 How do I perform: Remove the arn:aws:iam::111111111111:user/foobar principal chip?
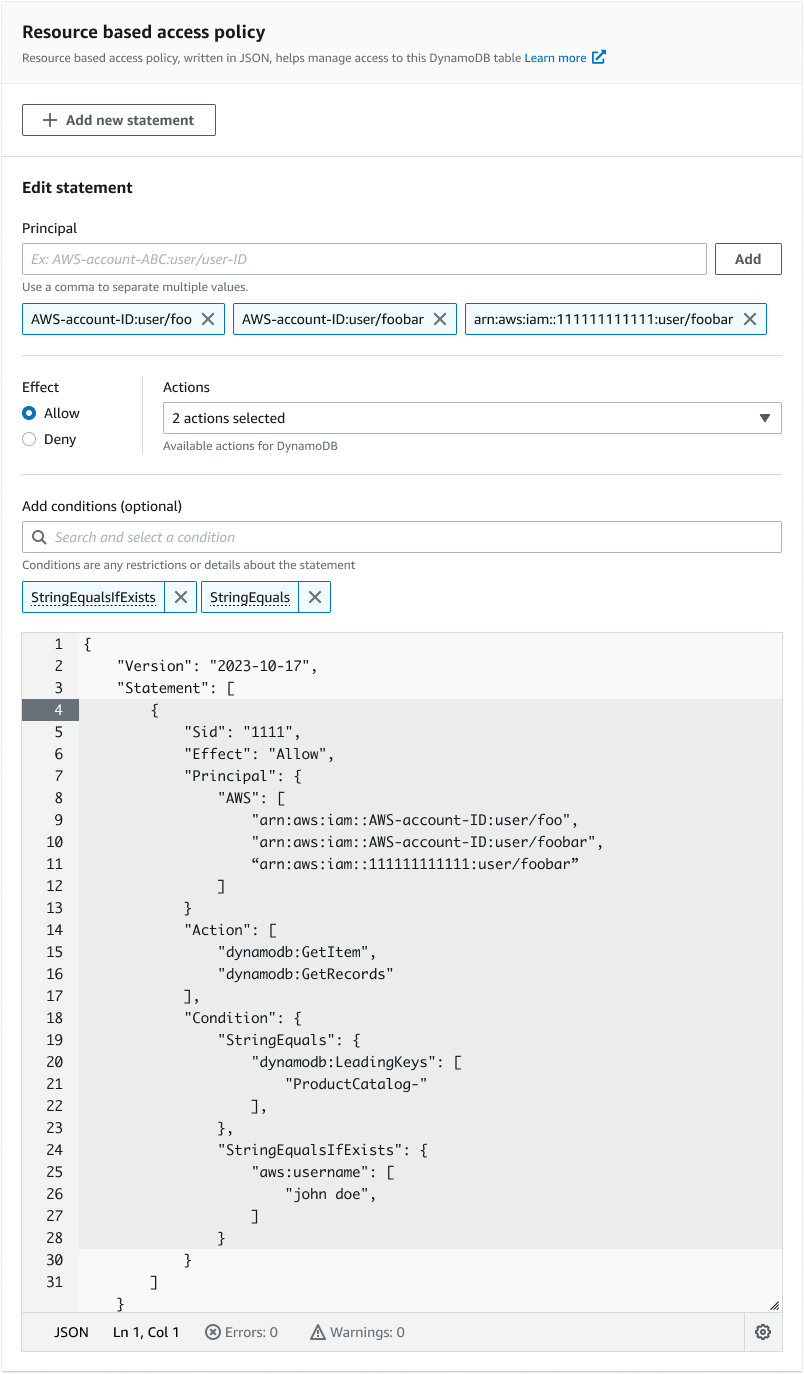[x=750, y=318]
